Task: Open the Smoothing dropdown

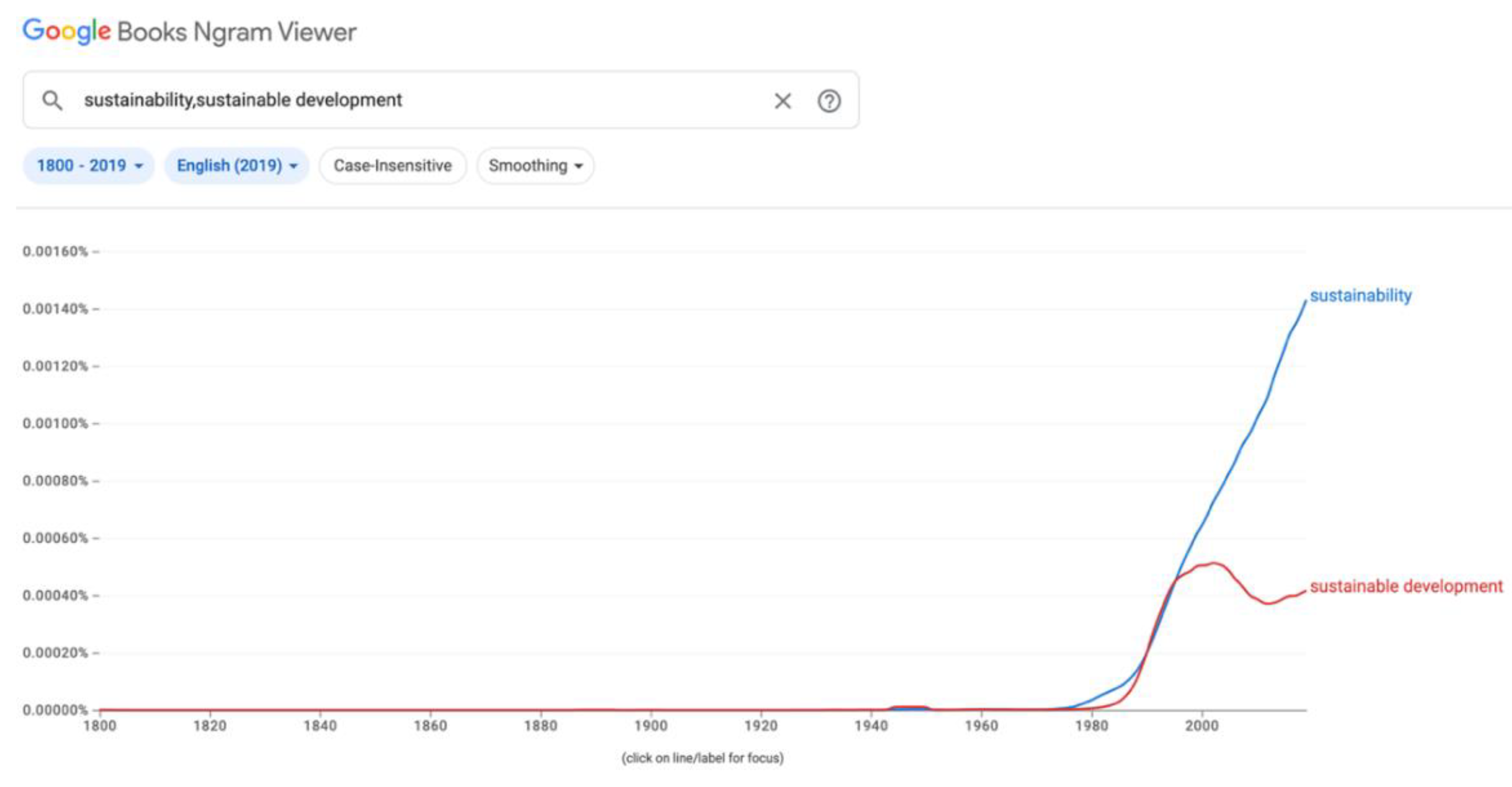Action: point(535,165)
